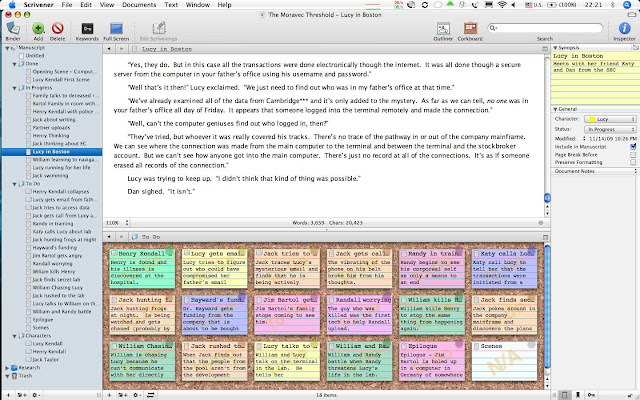Select 'Epilogue' in the binder
This screenshot has height=400, width=640.
click(x=42, y=320)
